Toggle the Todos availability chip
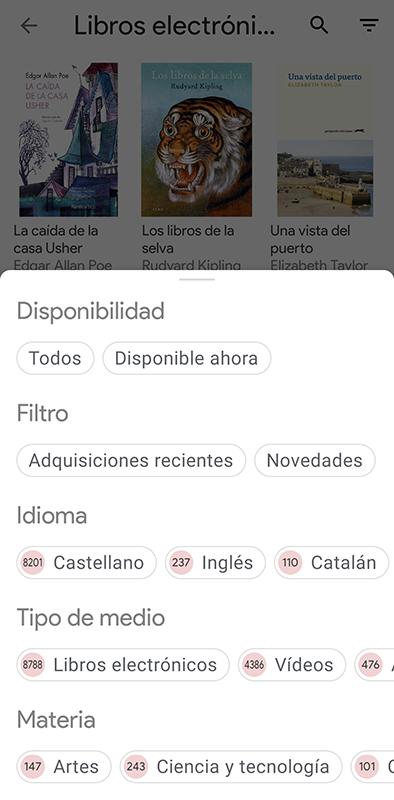The height and width of the screenshot is (800, 394). 55,358
